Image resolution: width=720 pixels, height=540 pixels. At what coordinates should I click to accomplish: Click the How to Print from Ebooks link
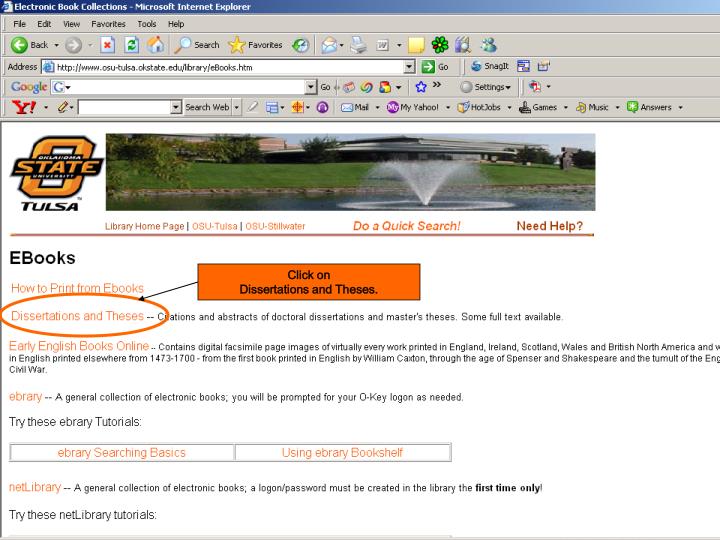point(77,288)
